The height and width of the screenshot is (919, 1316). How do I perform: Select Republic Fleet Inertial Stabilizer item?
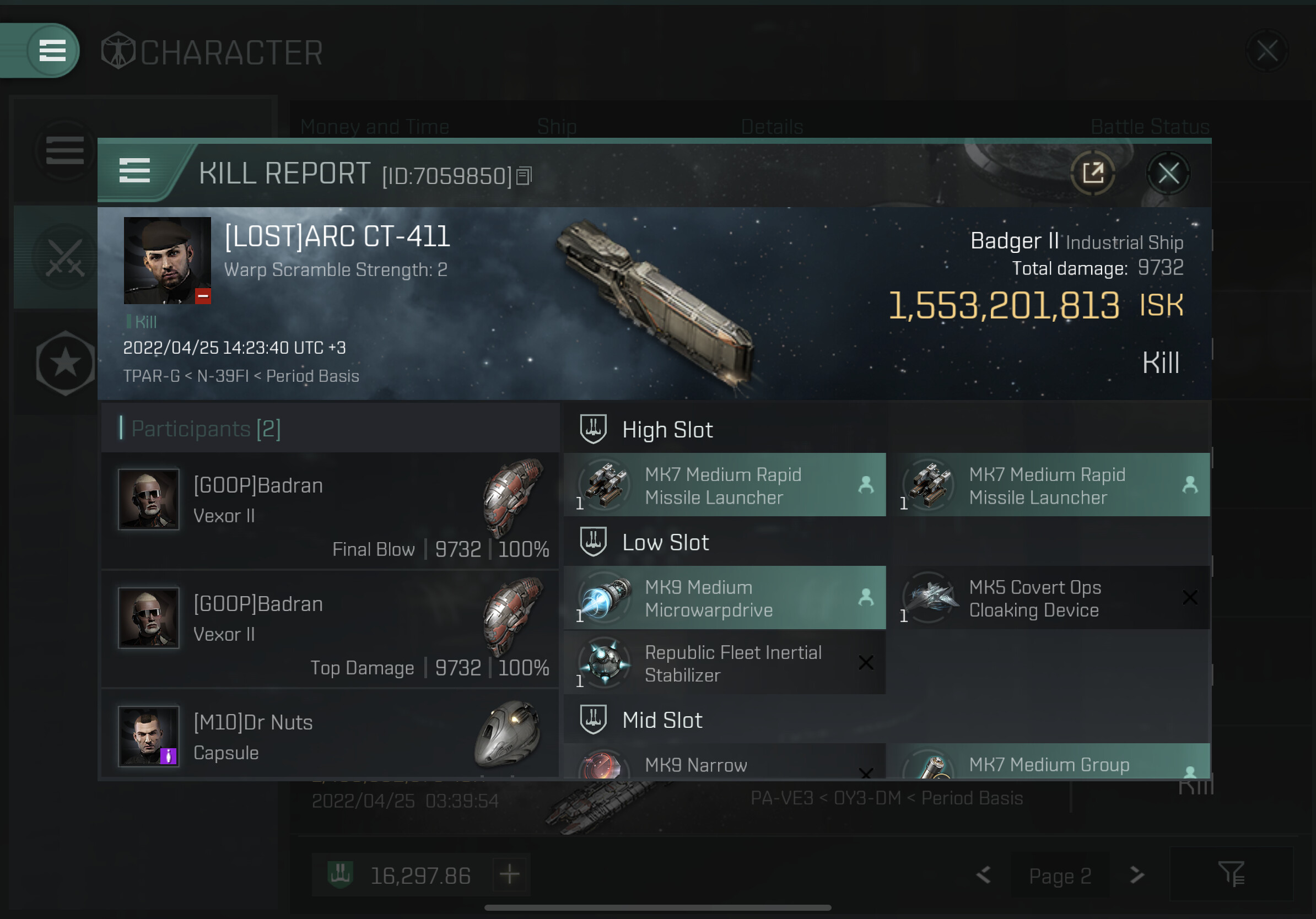(725, 663)
